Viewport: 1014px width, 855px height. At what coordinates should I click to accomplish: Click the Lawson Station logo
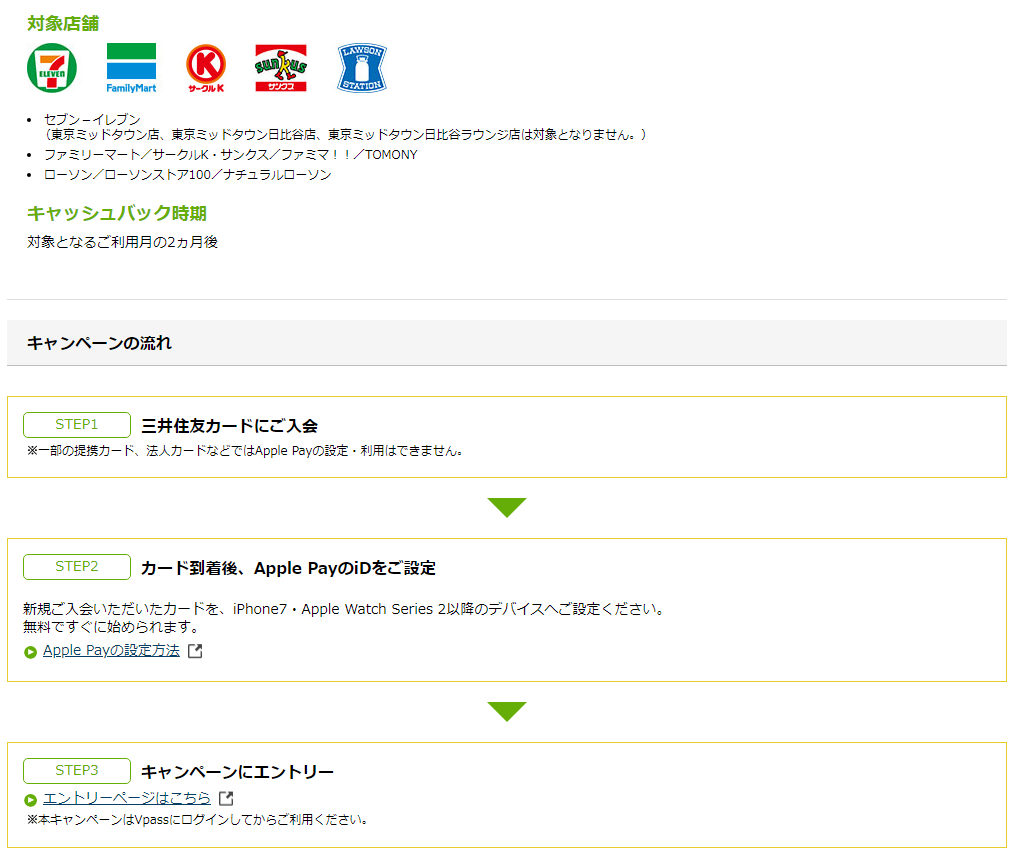tap(362, 68)
